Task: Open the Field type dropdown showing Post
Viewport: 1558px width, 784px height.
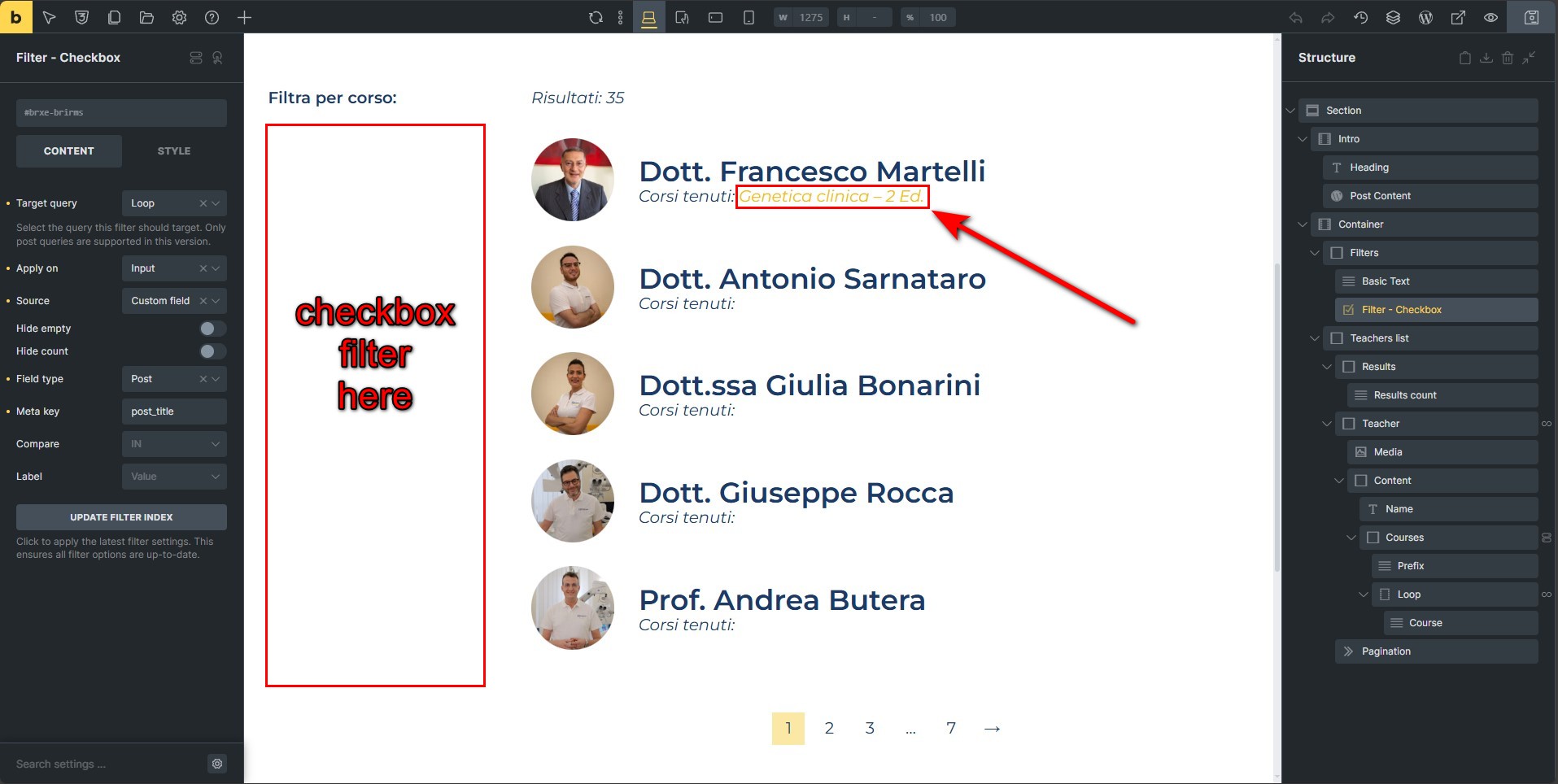Action: (174, 379)
